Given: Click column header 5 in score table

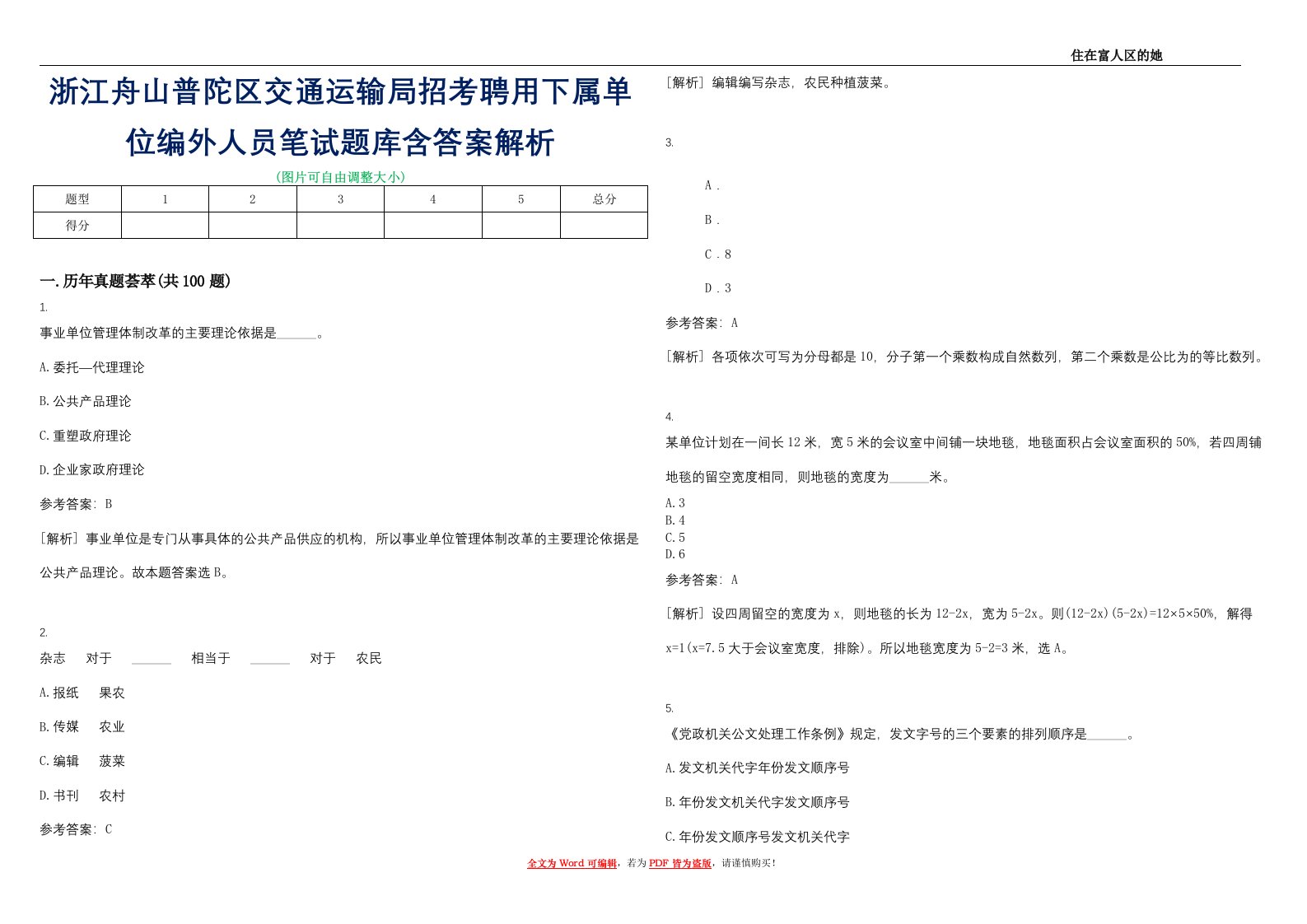Looking at the screenshot, I should (x=520, y=199).
